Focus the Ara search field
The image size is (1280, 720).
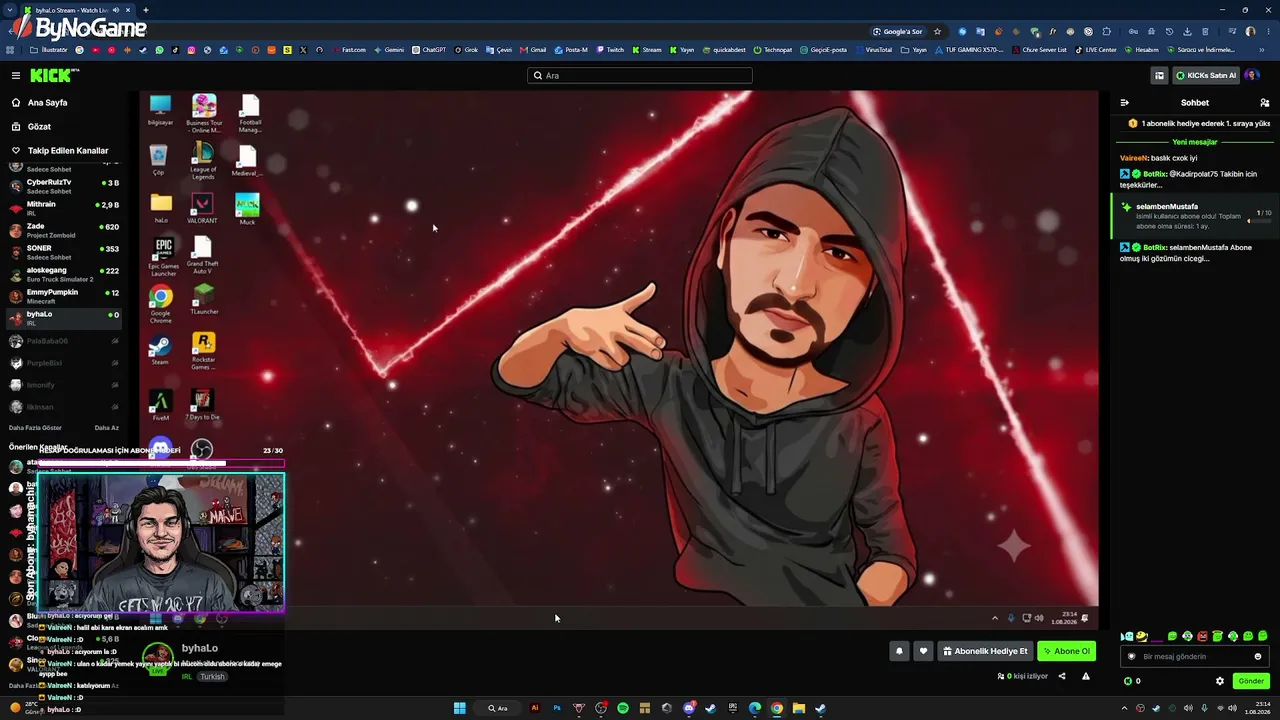click(640, 75)
